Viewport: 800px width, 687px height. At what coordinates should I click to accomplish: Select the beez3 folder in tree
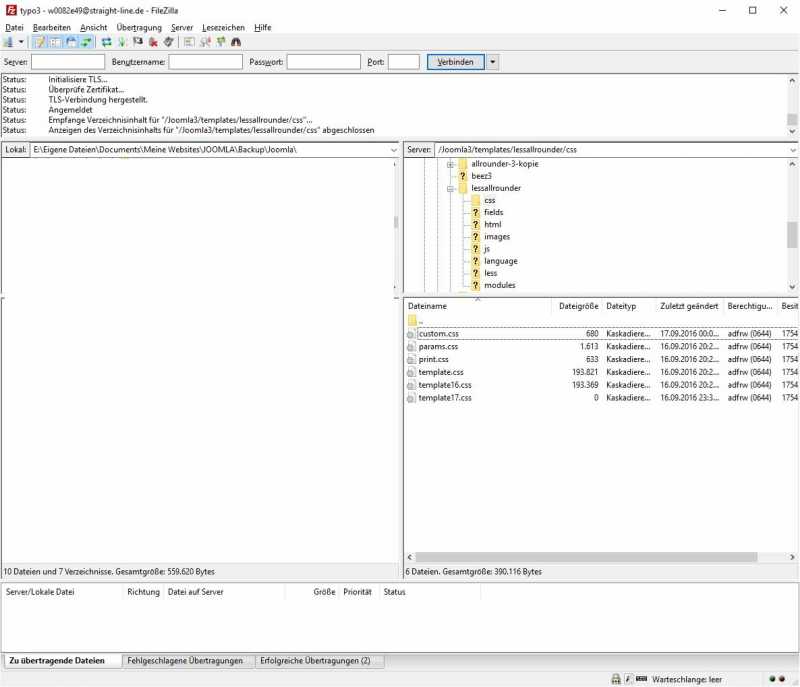pos(481,176)
